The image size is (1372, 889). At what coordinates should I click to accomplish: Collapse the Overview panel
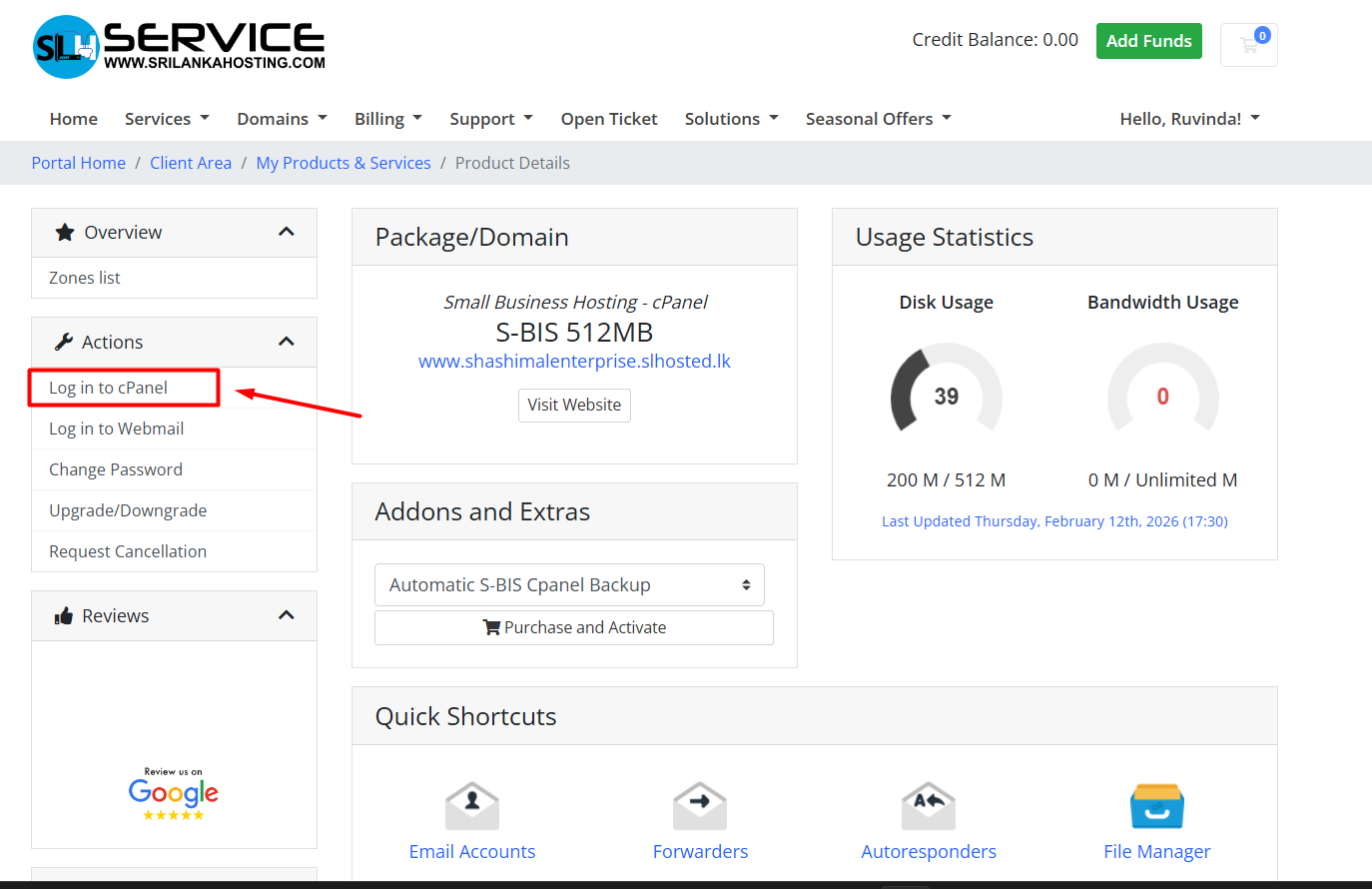(287, 232)
